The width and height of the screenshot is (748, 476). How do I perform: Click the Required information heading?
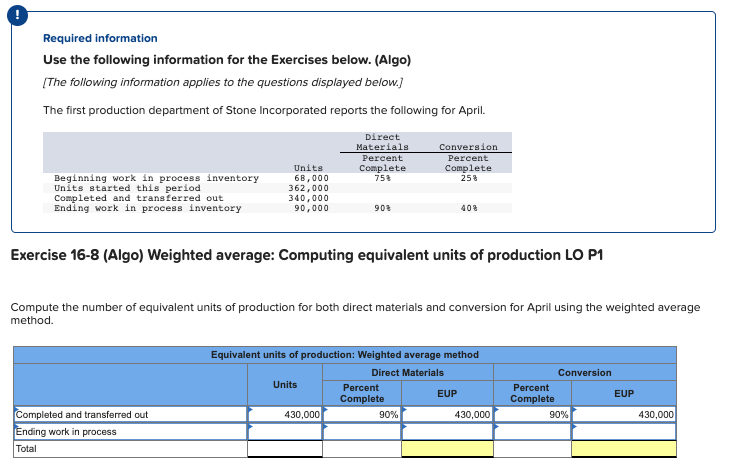(100, 38)
